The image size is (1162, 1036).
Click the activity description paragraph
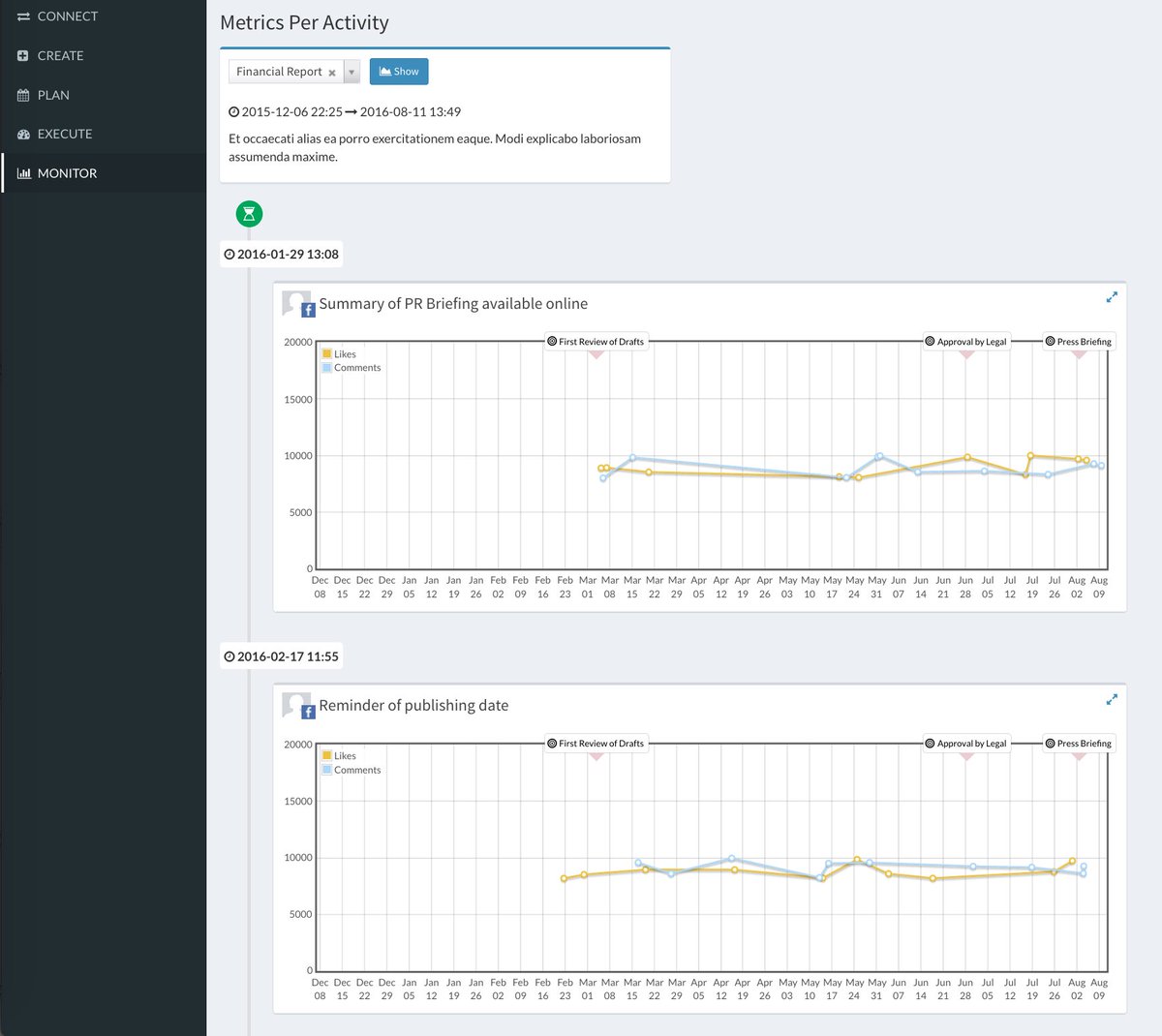[x=435, y=147]
